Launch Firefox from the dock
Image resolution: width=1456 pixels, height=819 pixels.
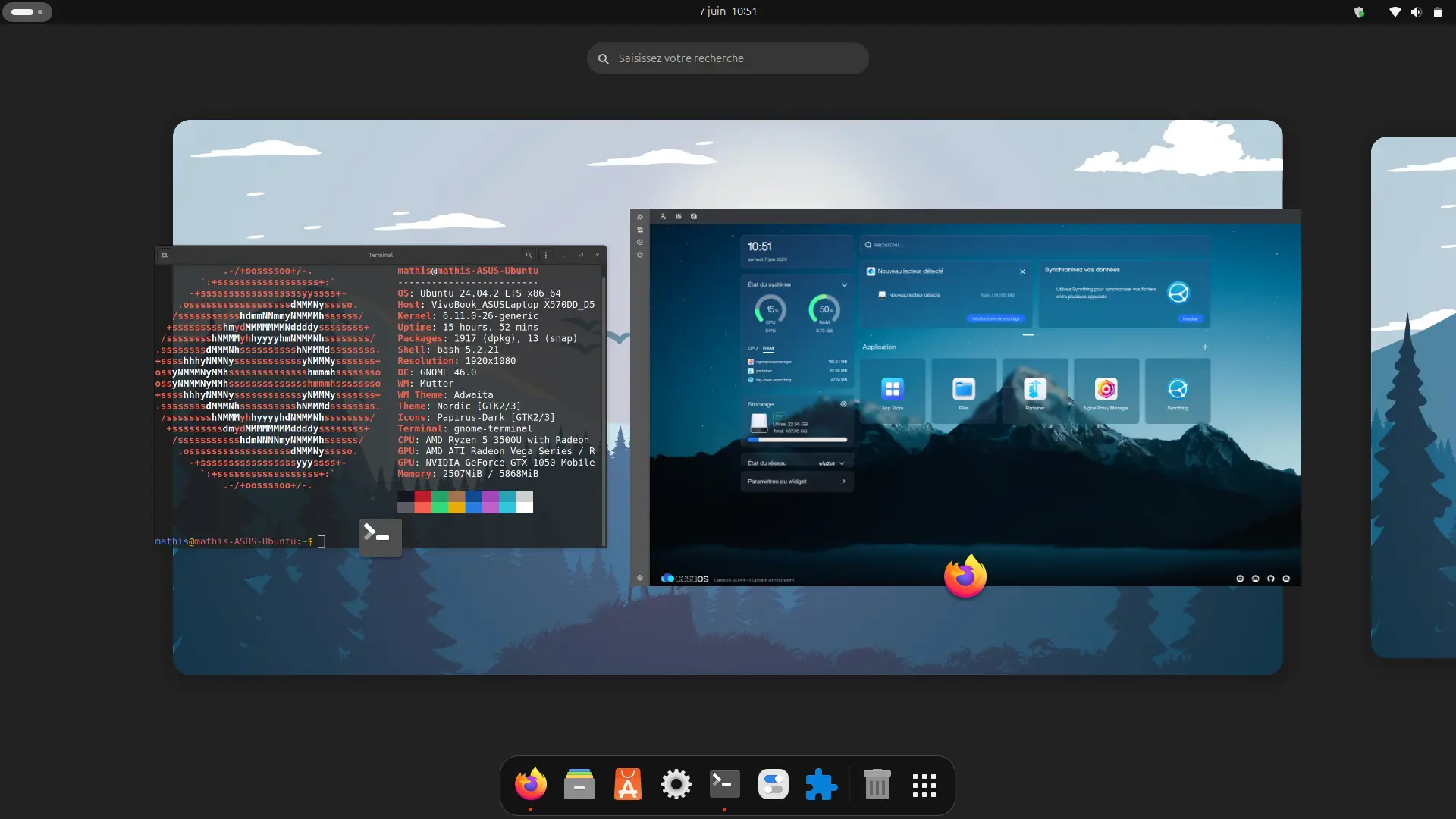(530, 784)
